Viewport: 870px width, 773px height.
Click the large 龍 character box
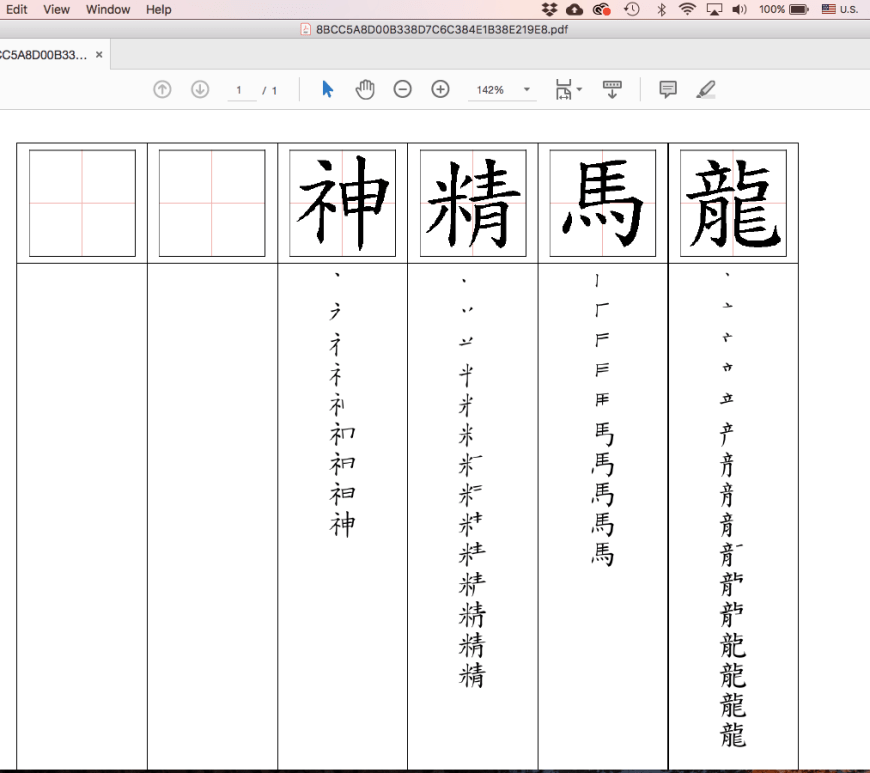pyautogui.click(x=733, y=203)
